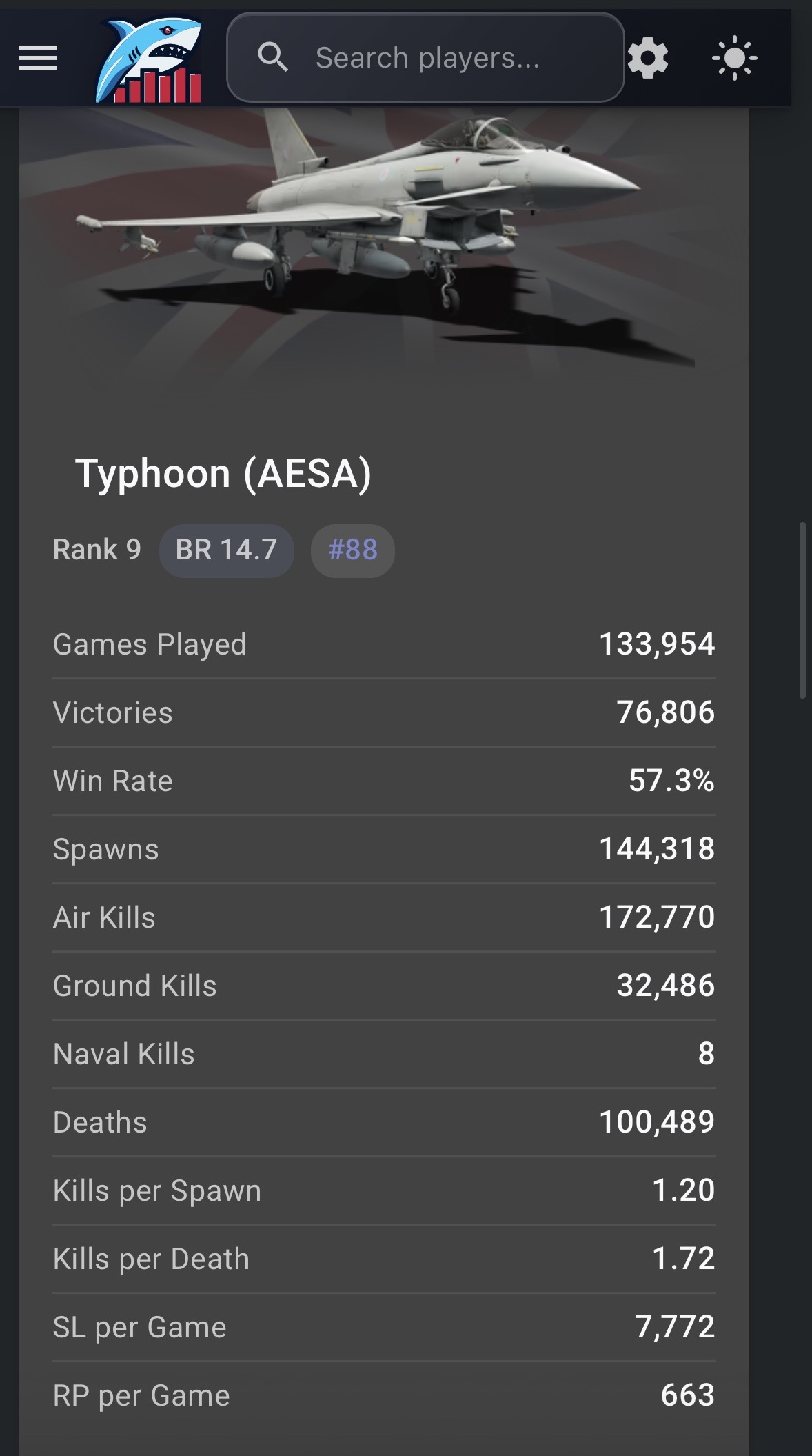
Task: Open the hamburger navigation menu
Action: (38, 58)
